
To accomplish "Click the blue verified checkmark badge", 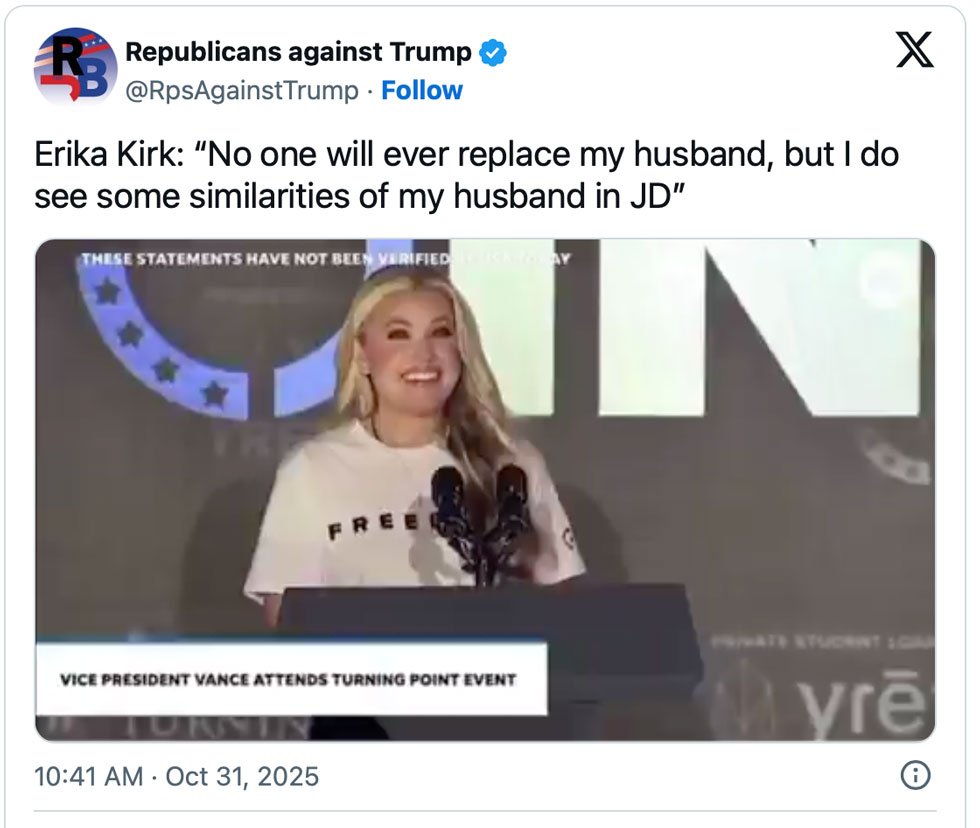I will [x=493, y=52].
